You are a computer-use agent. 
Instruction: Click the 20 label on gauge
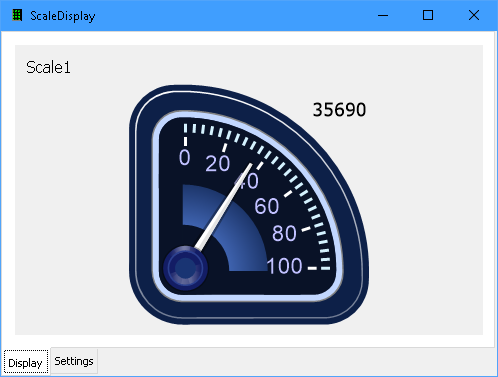pos(218,164)
